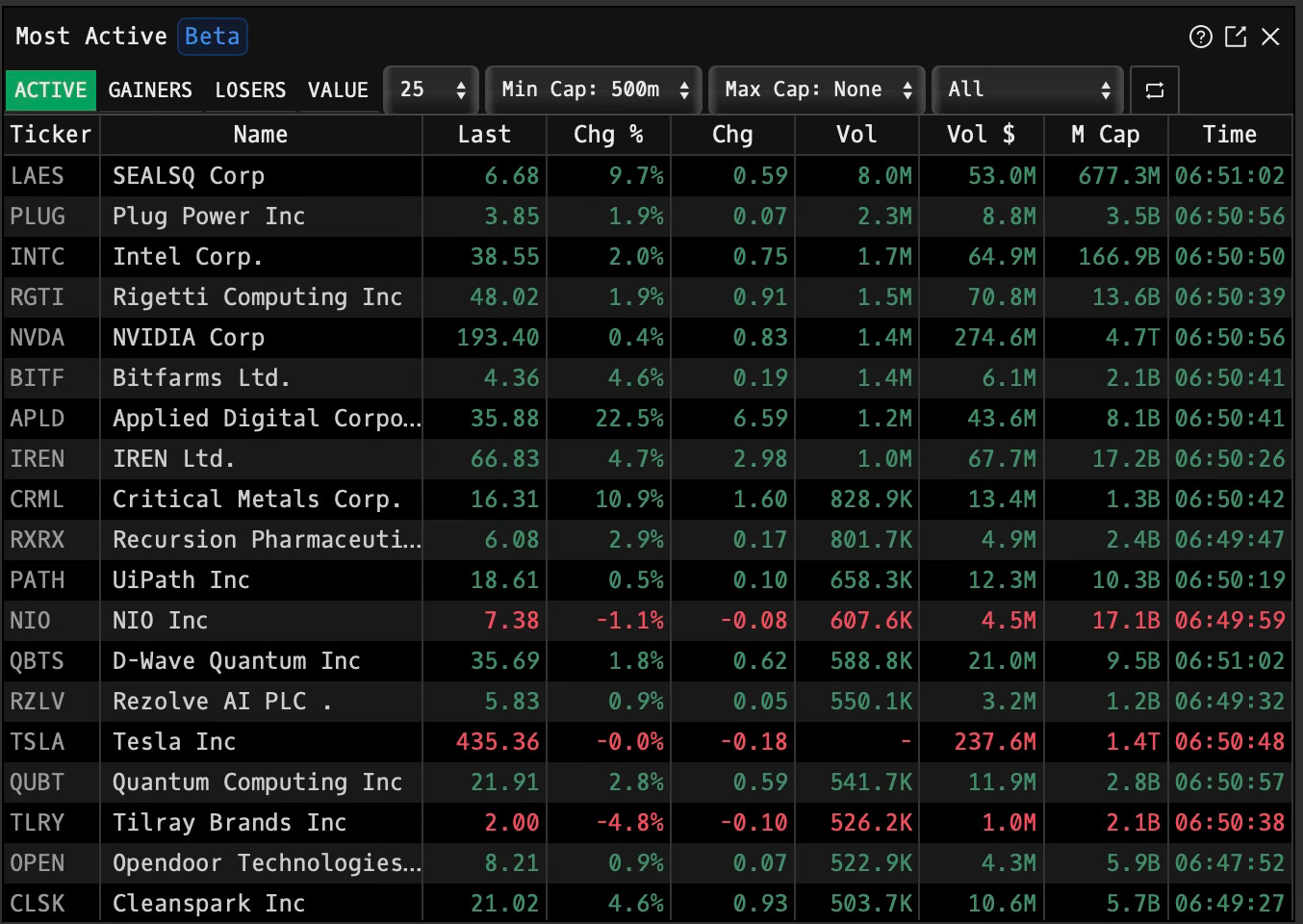Click the Tesla Inc name
Screen dimensions: 1303x924
[x=174, y=742]
